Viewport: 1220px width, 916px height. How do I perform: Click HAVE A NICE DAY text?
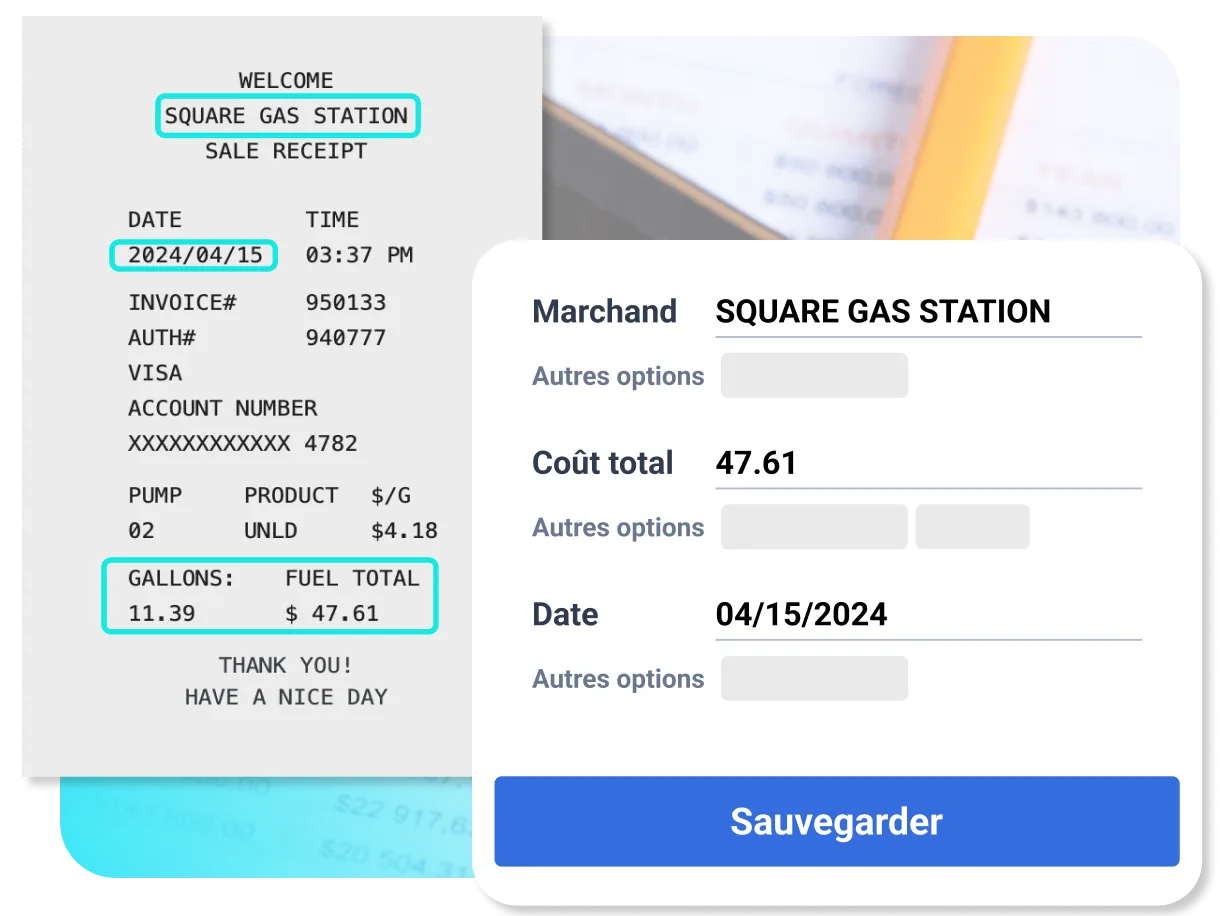286,697
